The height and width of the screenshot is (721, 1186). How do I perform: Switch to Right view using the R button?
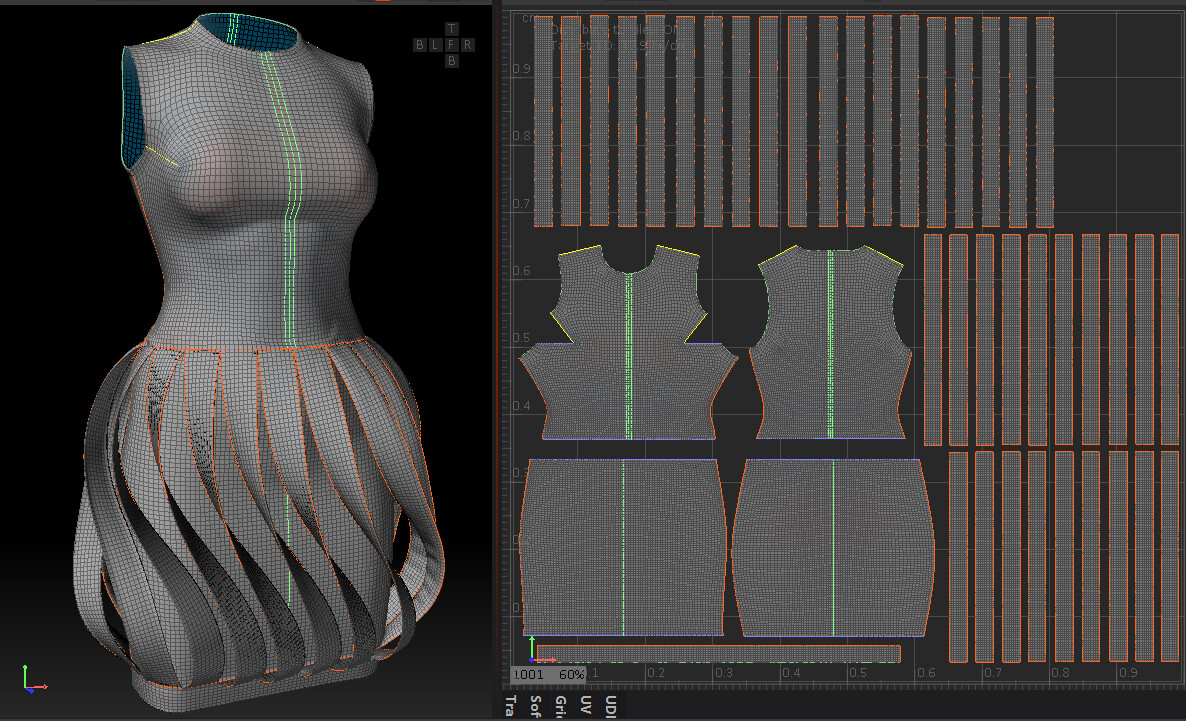pos(468,45)
